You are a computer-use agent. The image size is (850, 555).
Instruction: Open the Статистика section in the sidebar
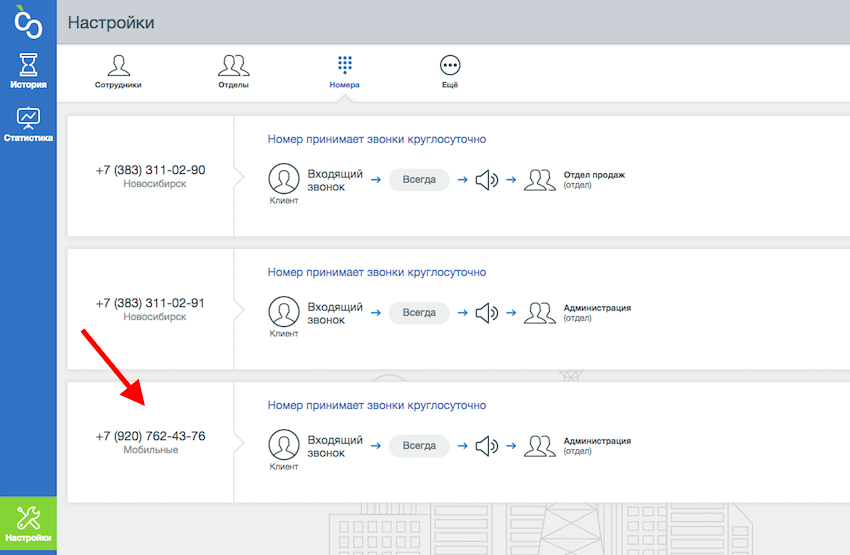[28, 125]
